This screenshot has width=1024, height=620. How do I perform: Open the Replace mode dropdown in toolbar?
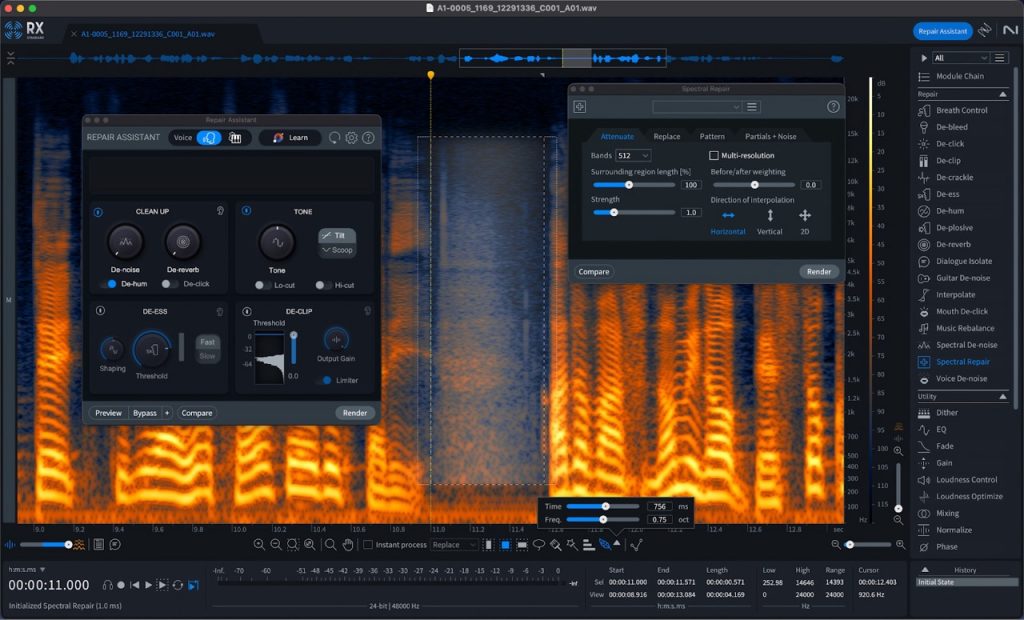[454, 545]
